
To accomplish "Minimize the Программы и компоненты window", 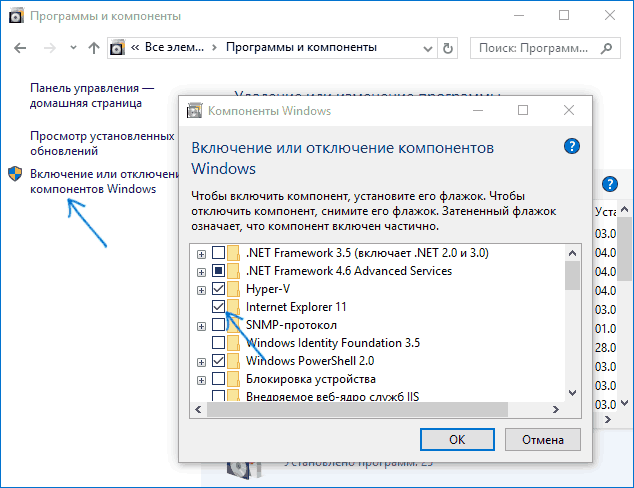I will click(x=519, y=16).
